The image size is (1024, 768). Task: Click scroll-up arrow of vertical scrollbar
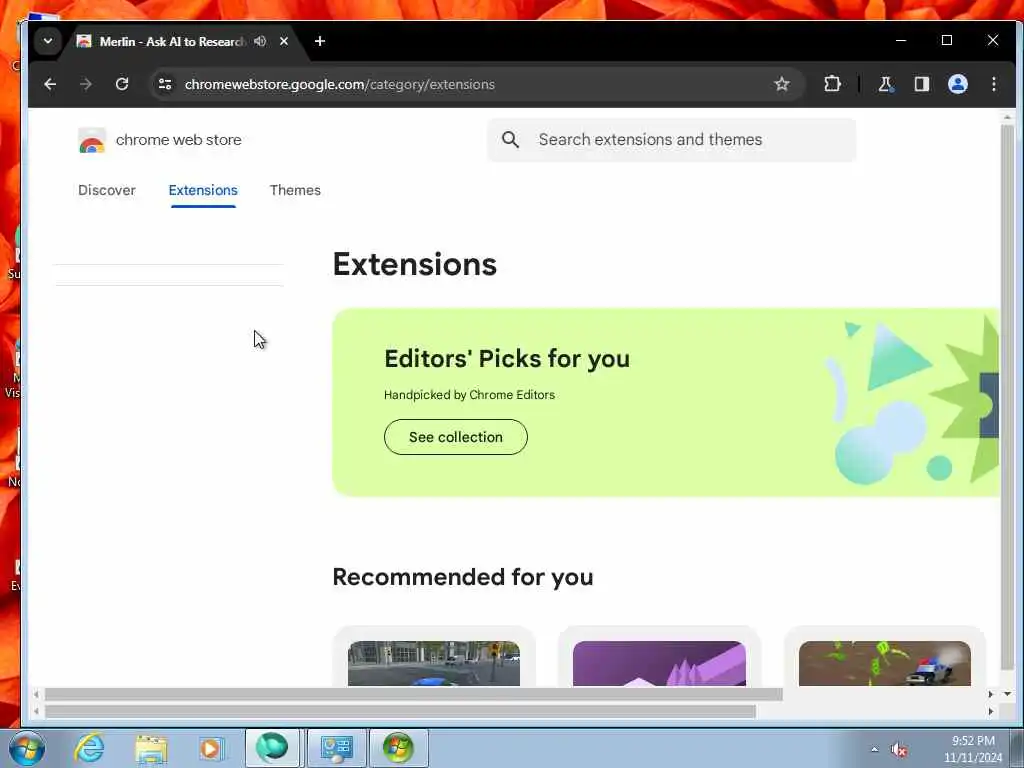[1007, 118]
